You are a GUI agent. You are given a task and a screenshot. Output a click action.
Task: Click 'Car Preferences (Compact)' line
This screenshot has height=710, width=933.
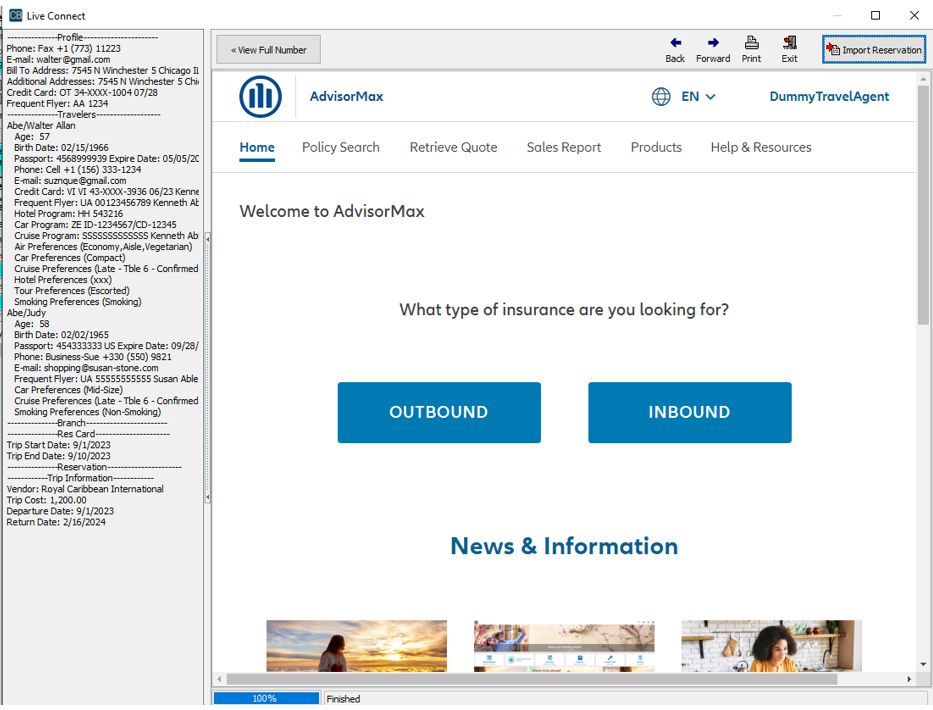click(70, 258)
